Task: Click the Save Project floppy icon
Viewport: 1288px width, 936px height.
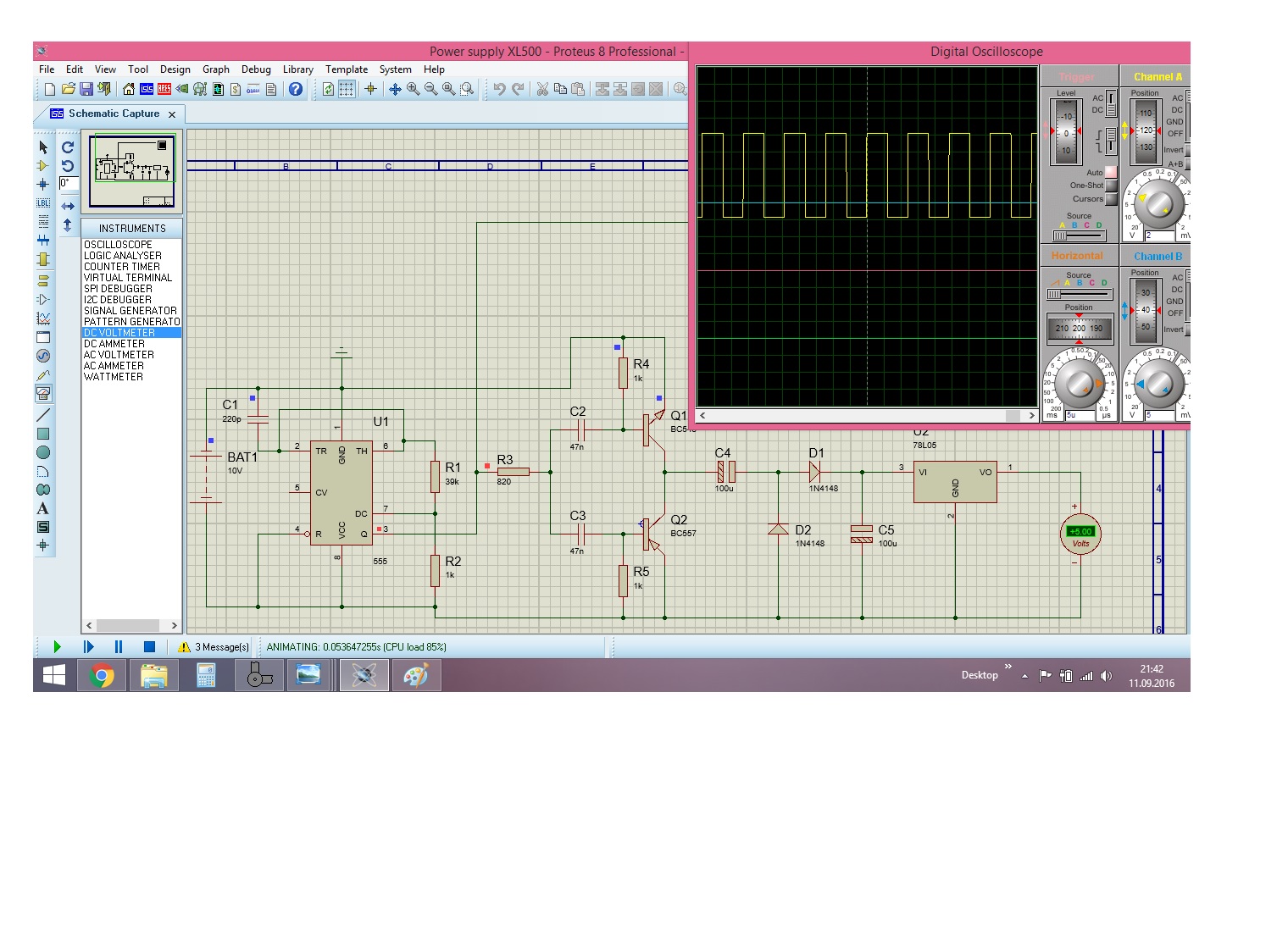Action: pyautogui.click(x=86, y=89)
